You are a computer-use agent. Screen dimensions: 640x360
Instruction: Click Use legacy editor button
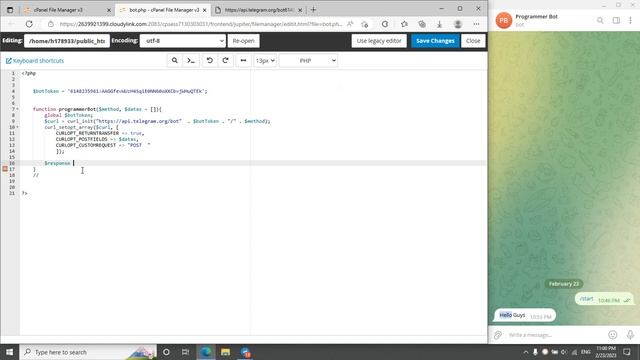379,41
